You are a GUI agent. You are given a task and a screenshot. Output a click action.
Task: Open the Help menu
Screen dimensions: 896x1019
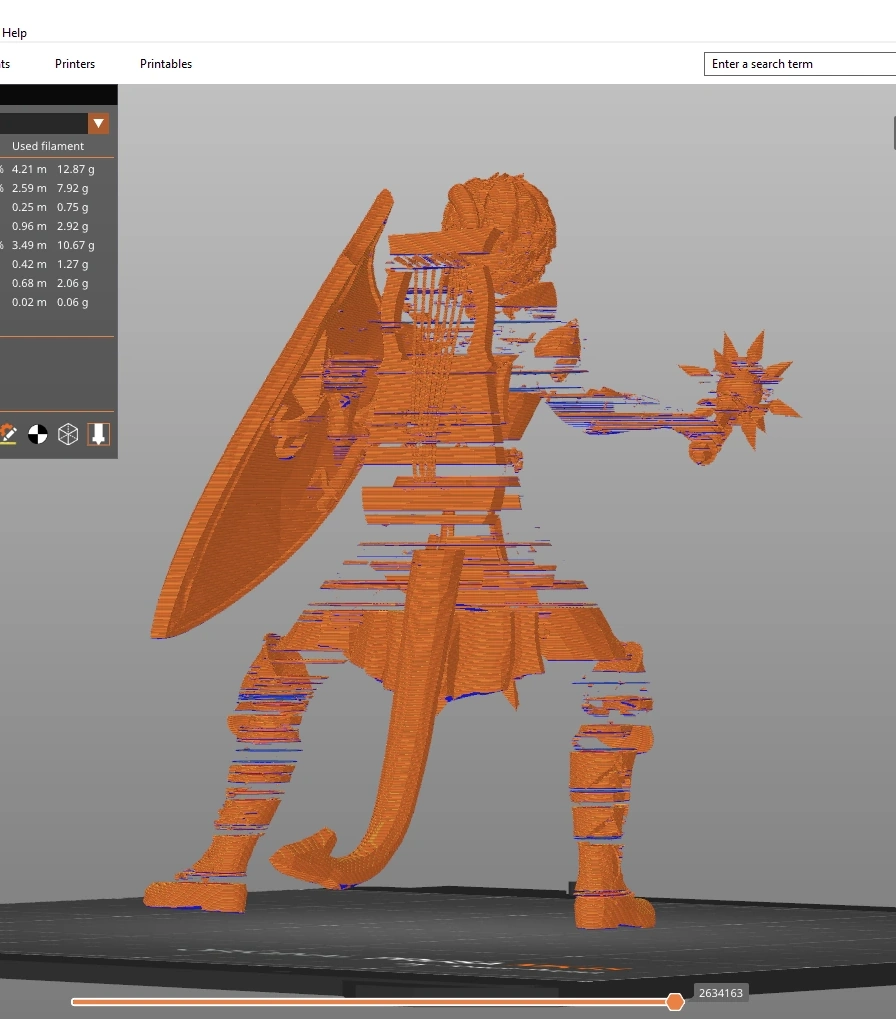coord(14,32)
